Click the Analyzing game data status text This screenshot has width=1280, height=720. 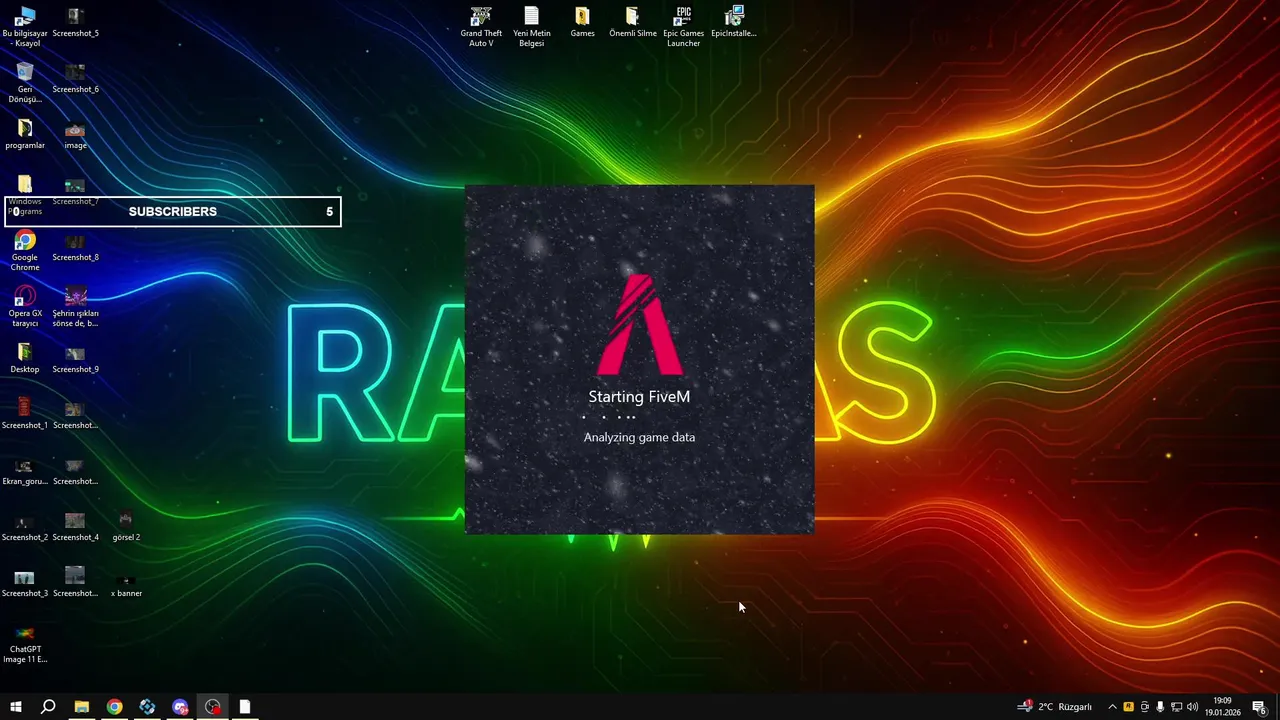point(639,437)
